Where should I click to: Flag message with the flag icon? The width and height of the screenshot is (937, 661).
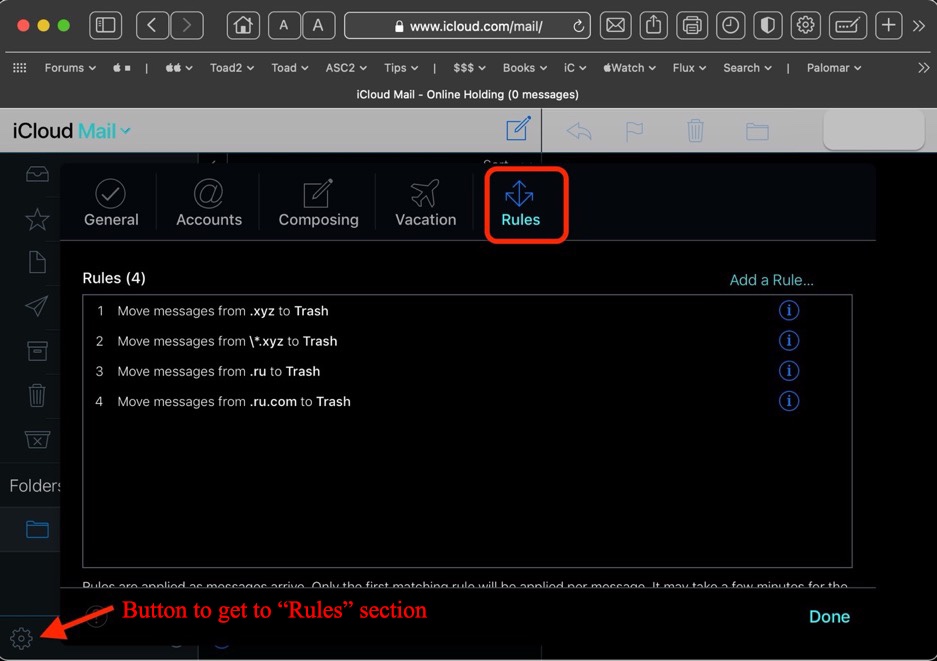coord(634,131)
